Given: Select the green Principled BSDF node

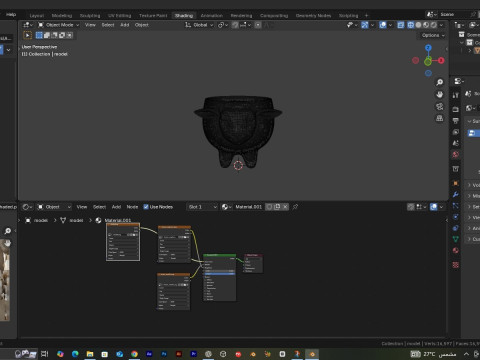Looking at the screenshot, I should pos(220,277).
